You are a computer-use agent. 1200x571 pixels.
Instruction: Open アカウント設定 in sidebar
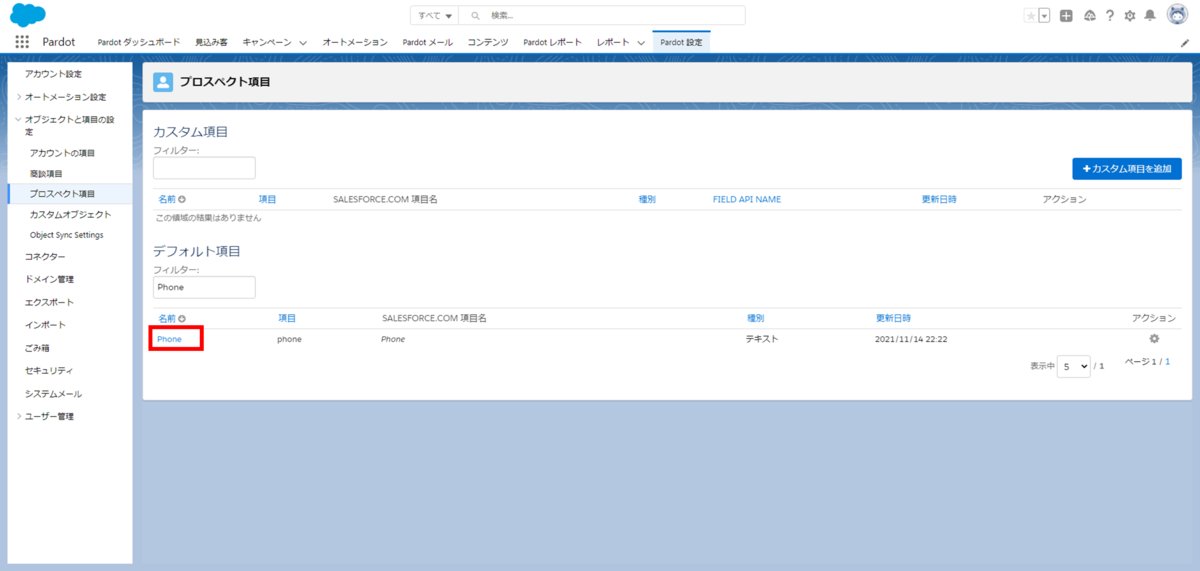[53, 74]
